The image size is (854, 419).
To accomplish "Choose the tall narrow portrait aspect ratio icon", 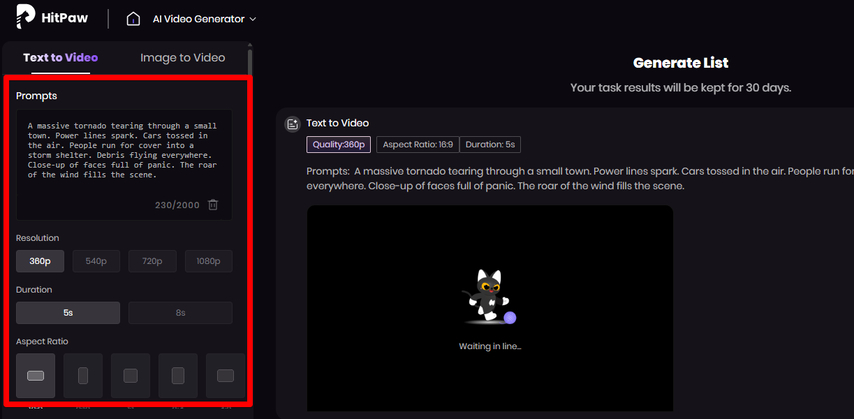I will coord(83,375).
